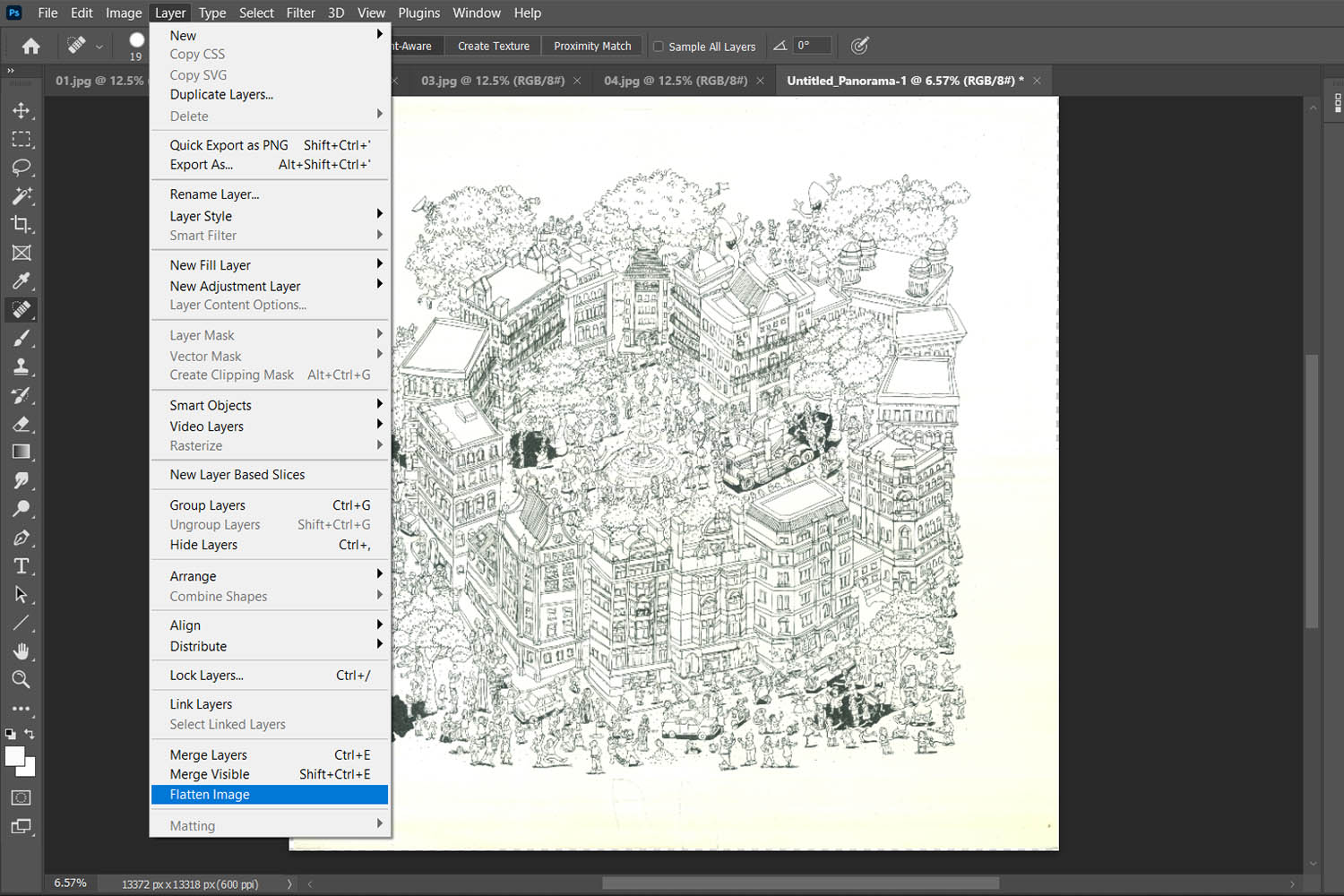Select the Magic Wand tool
The height and width of the screenshot is (896, 1344).
pos(22,196)
